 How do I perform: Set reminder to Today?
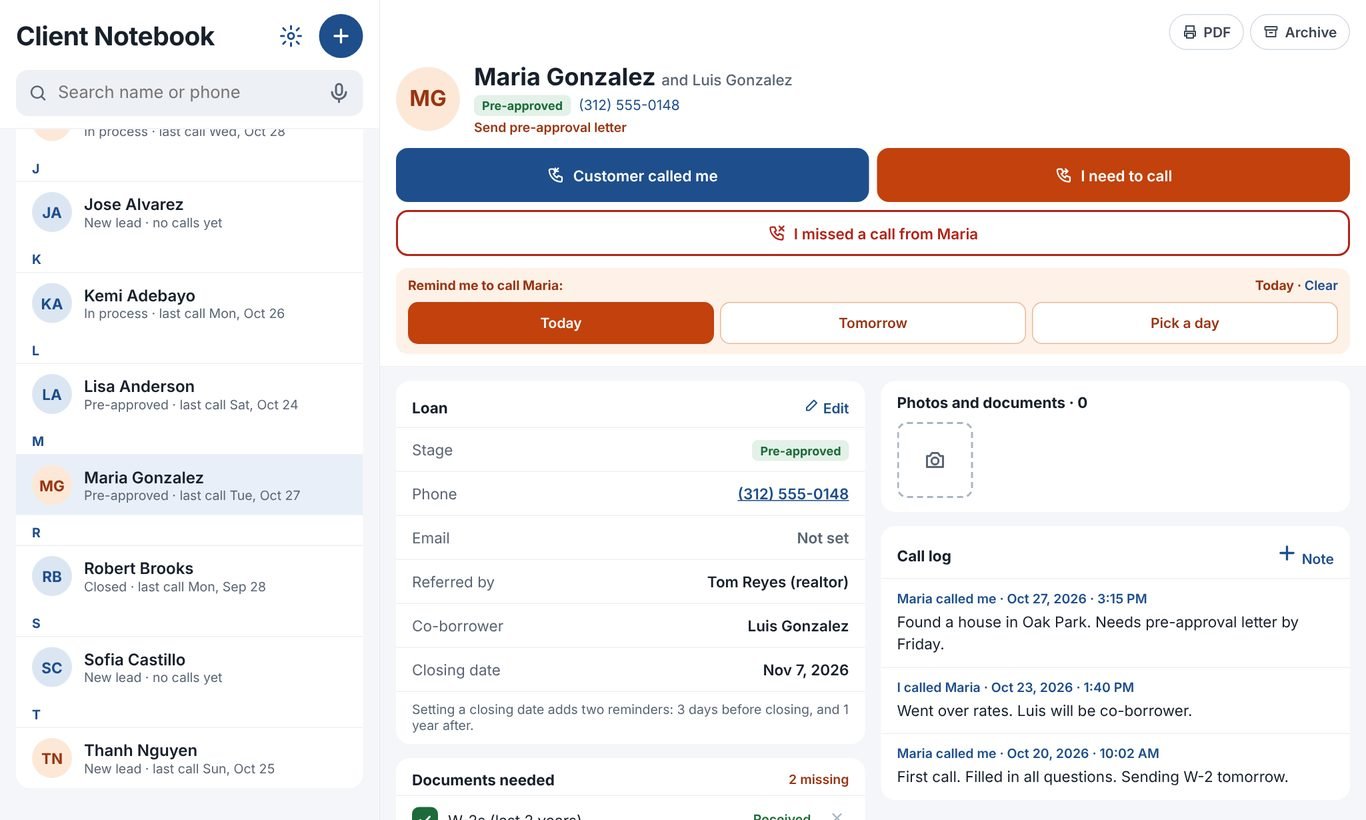(561, 323)
